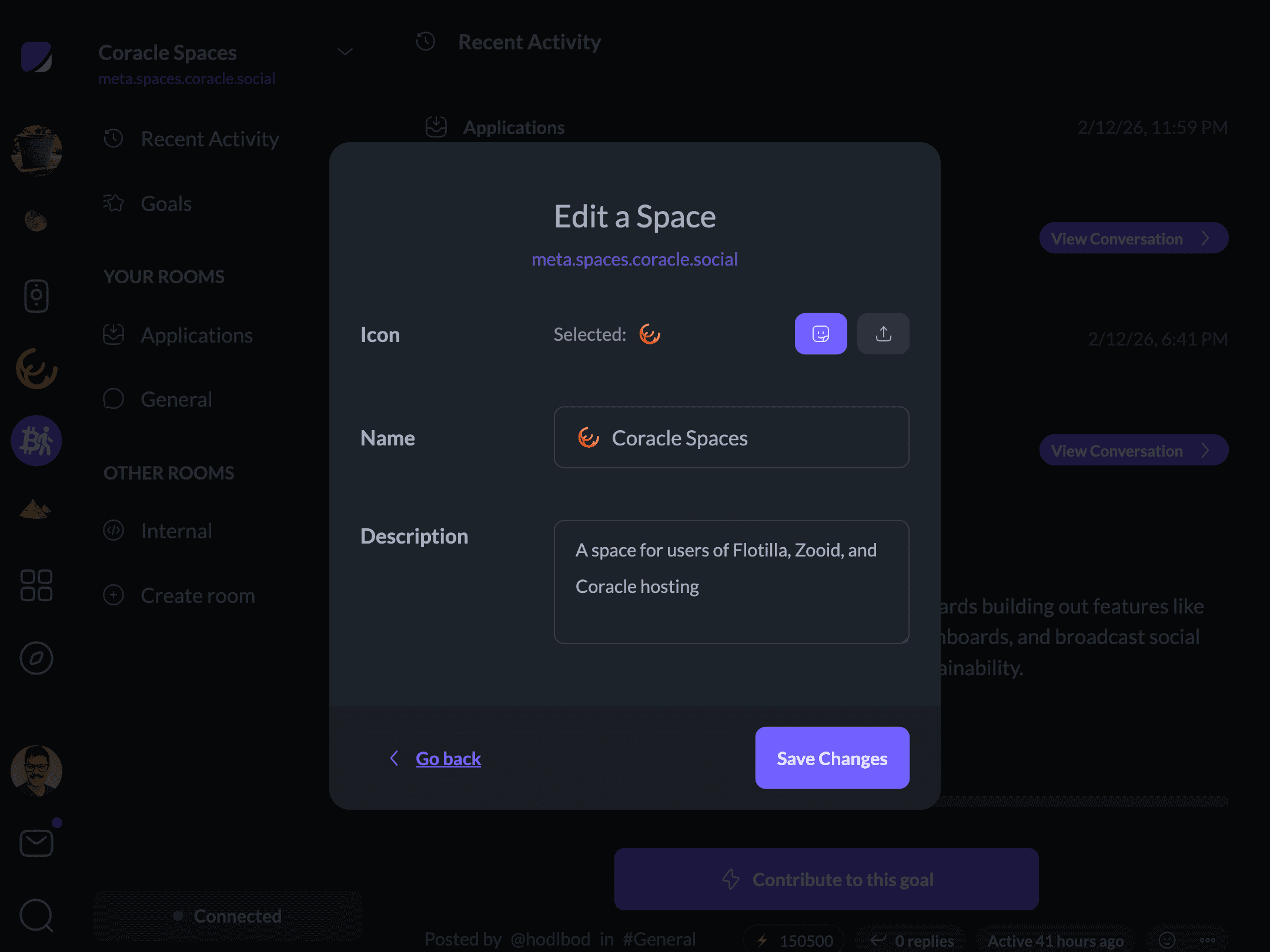Open Recent Activity in sidebar
Image resolution: width=1270 pixels, height=952 pixels.
[x=209, y=139]
